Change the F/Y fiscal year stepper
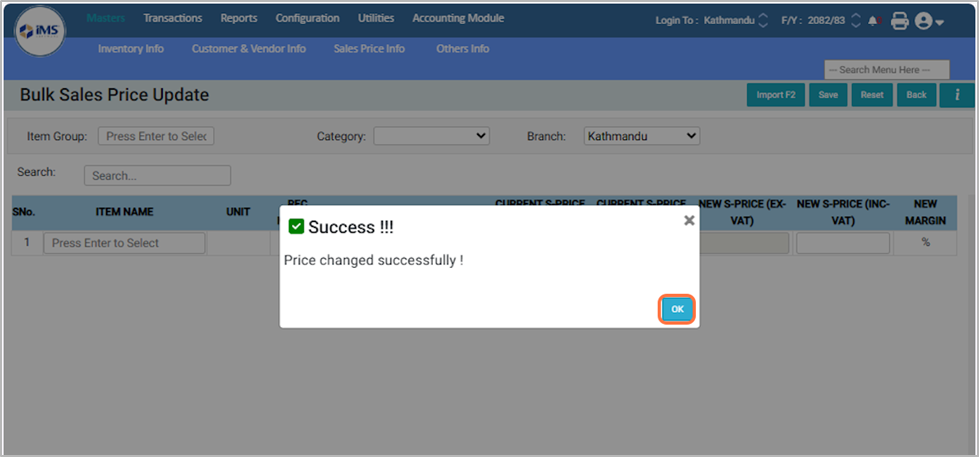The height and width of the screenshot is (457, 979). coord(855,20)
